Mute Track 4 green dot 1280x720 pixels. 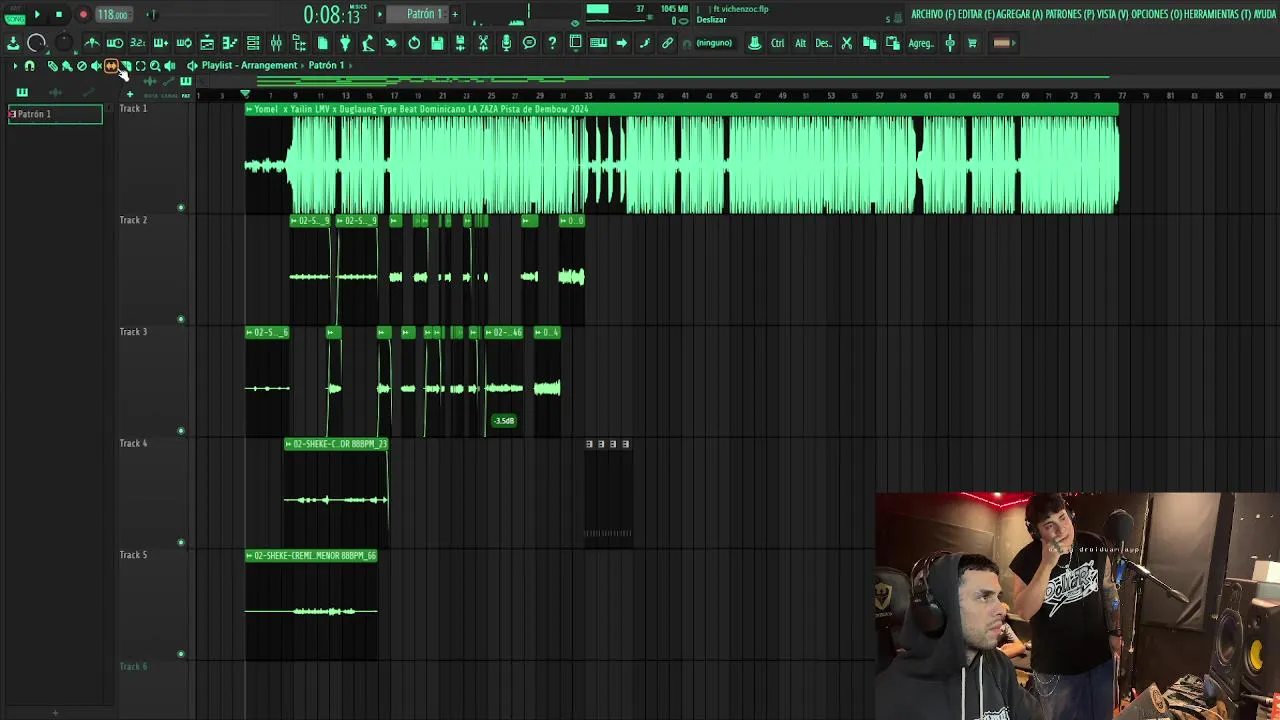pos(181,543)
